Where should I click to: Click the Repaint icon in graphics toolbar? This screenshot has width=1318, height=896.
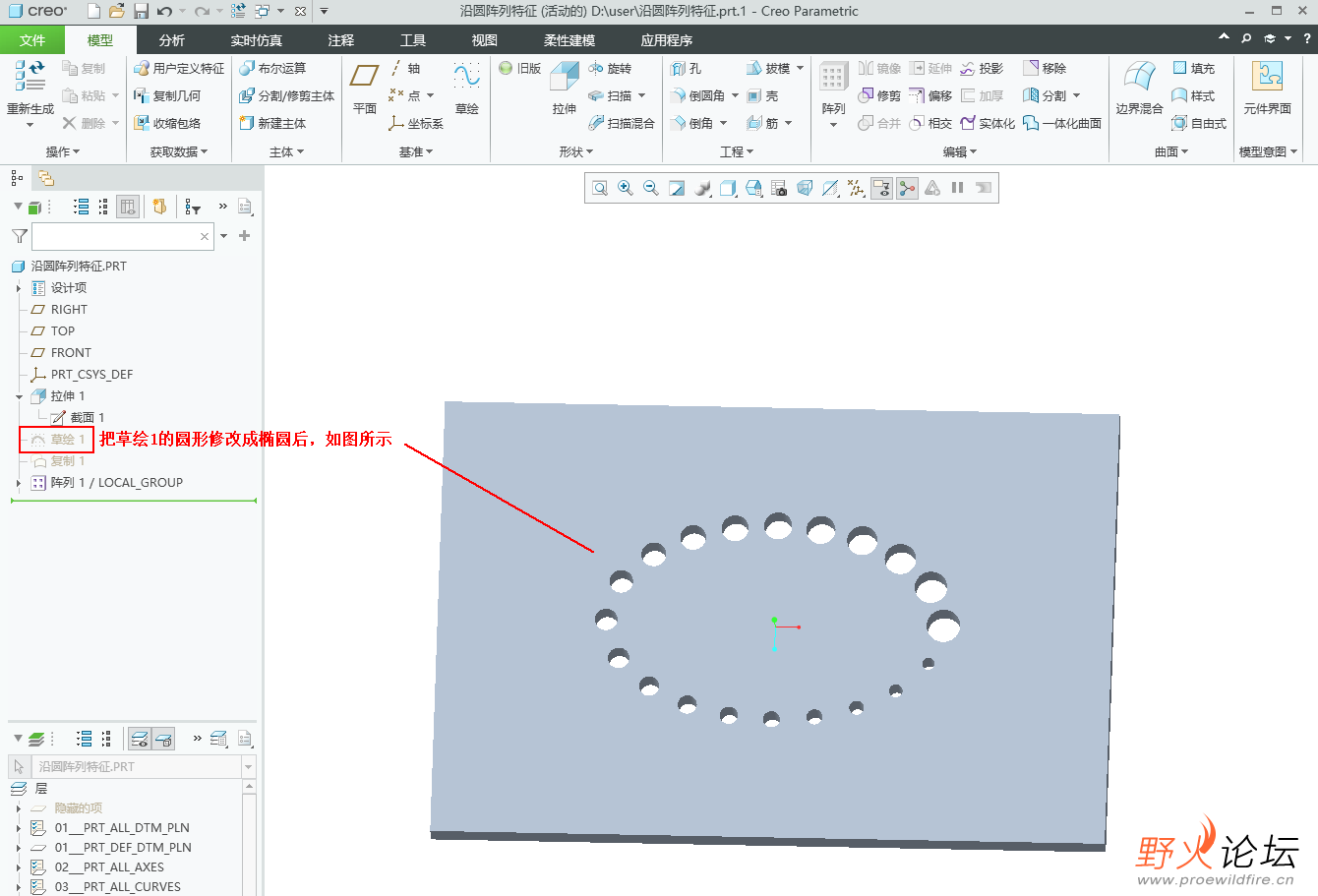click(677, 188)
